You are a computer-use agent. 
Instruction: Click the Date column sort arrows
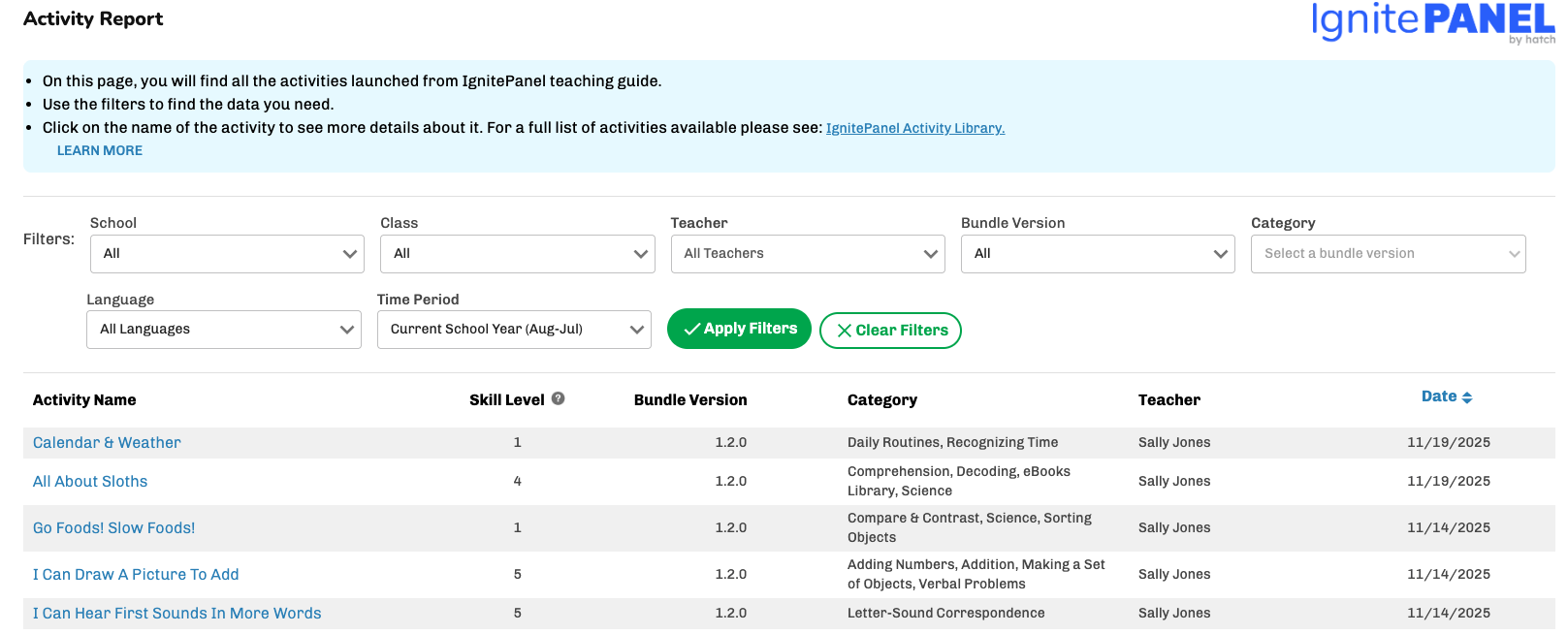point(1467,397)
